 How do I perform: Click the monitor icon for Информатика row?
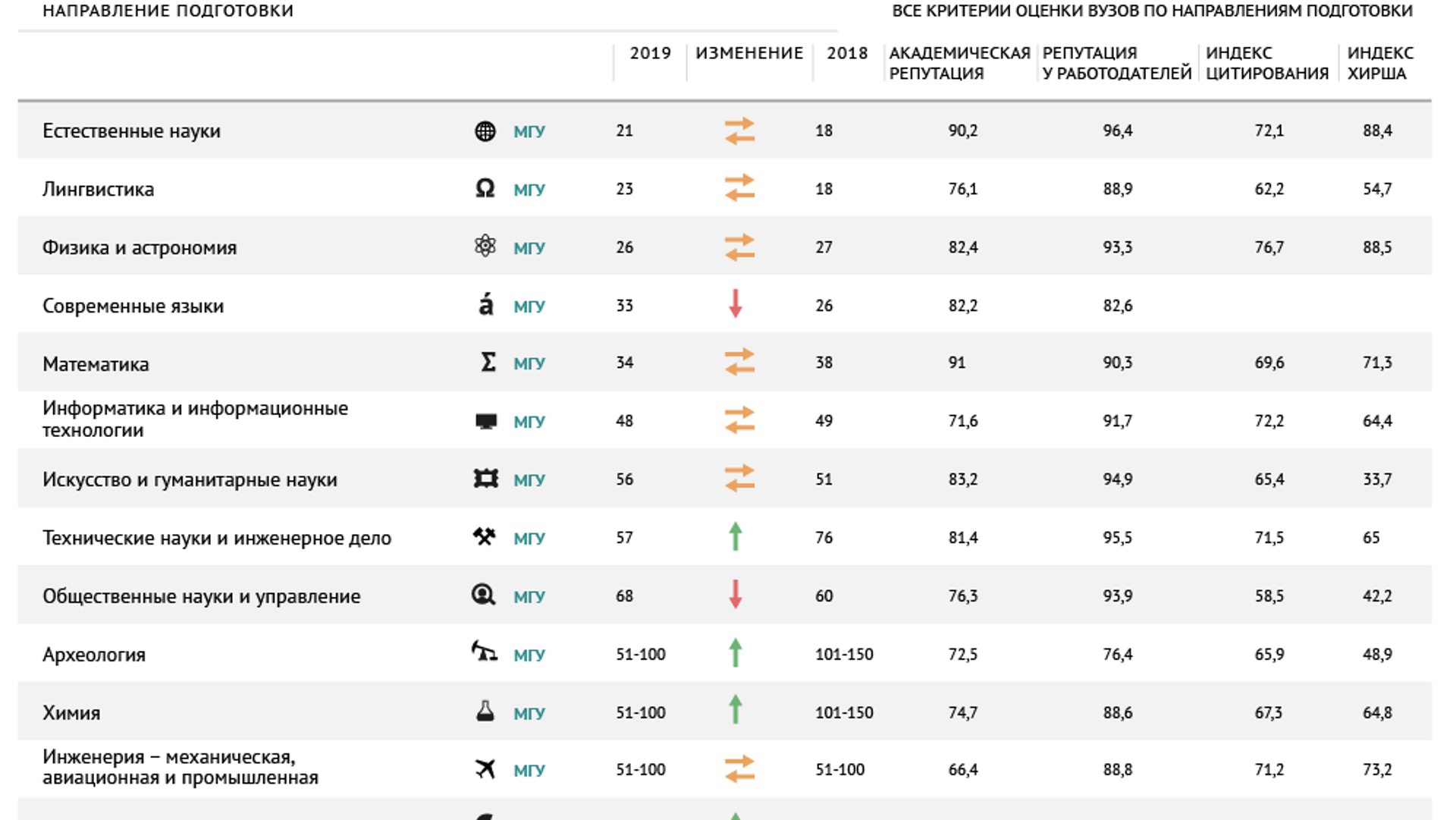[x=485, y=421]
